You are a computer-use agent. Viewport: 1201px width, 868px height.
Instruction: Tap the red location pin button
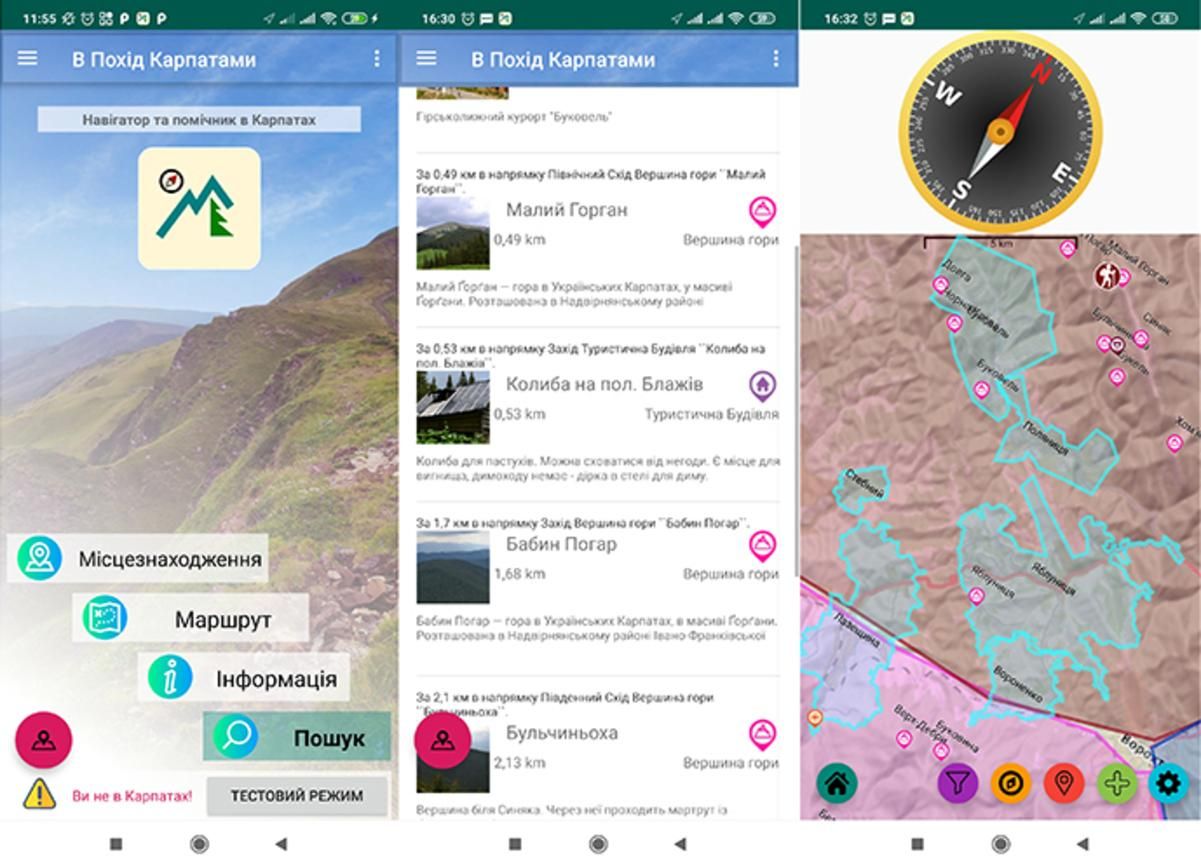[1063, 782]
